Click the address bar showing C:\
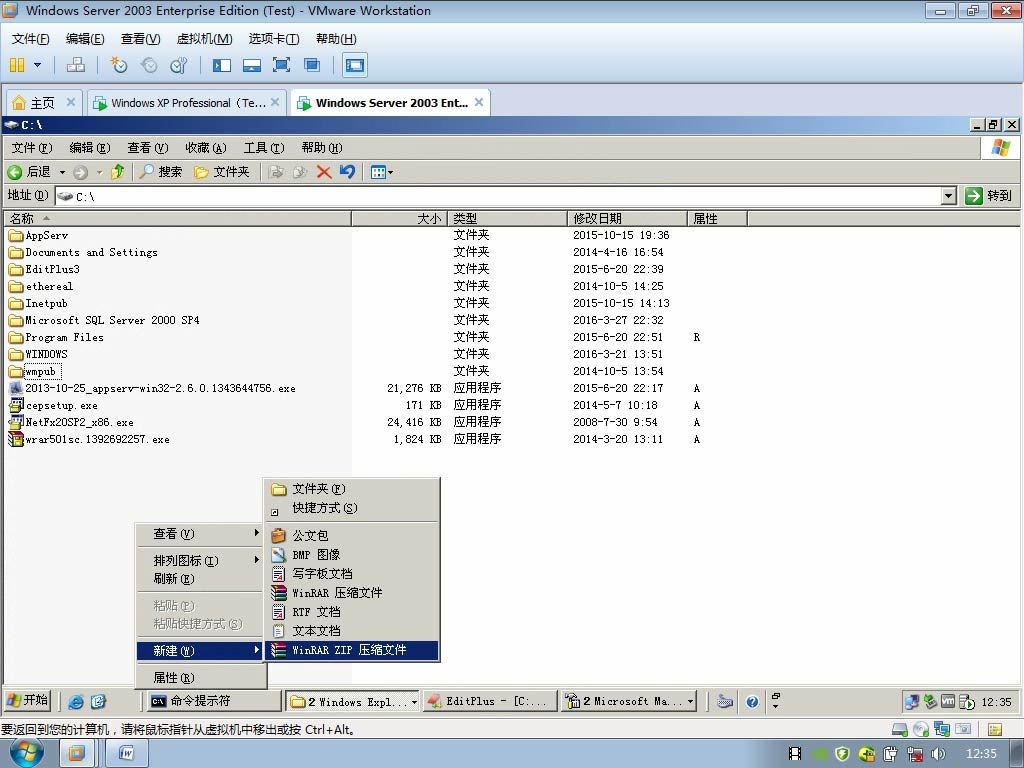Image resolution: width=1024 pixels, height=768 pixels. (499, 196)
